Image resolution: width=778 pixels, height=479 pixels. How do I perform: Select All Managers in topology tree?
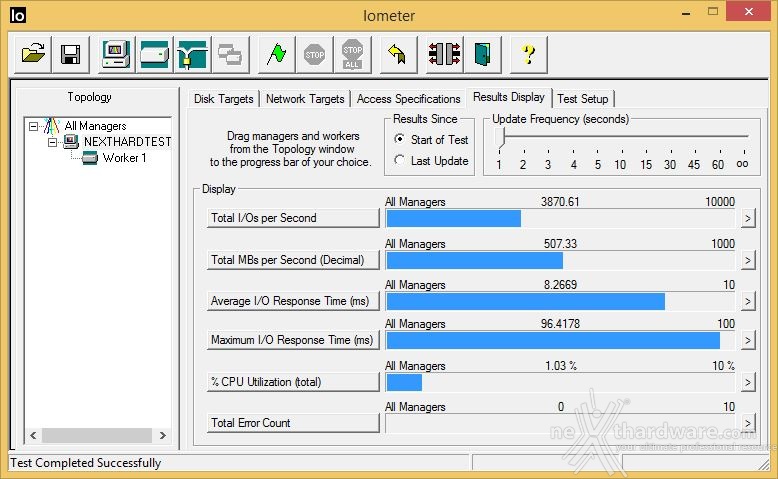pos(95,126)
